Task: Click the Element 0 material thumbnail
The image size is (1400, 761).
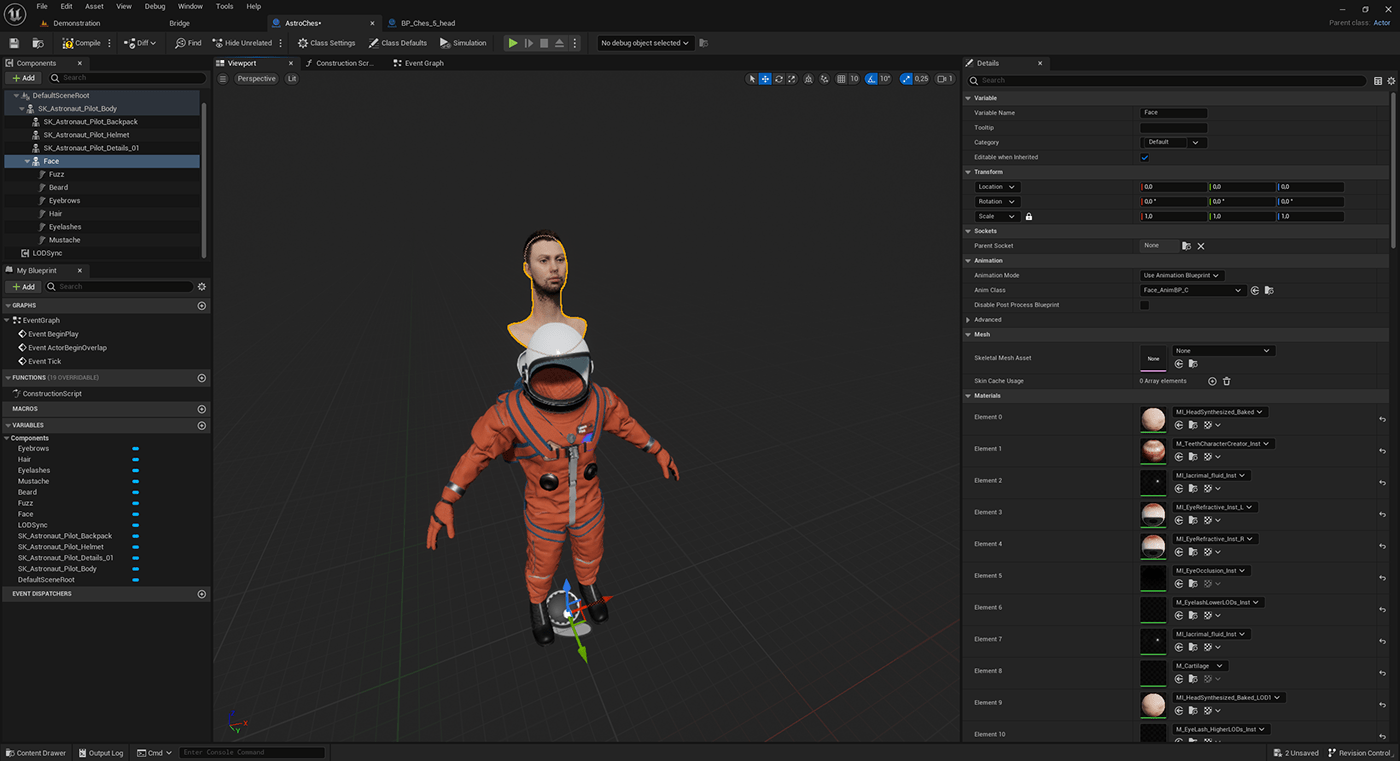Action: click(x=1153, y=420)
